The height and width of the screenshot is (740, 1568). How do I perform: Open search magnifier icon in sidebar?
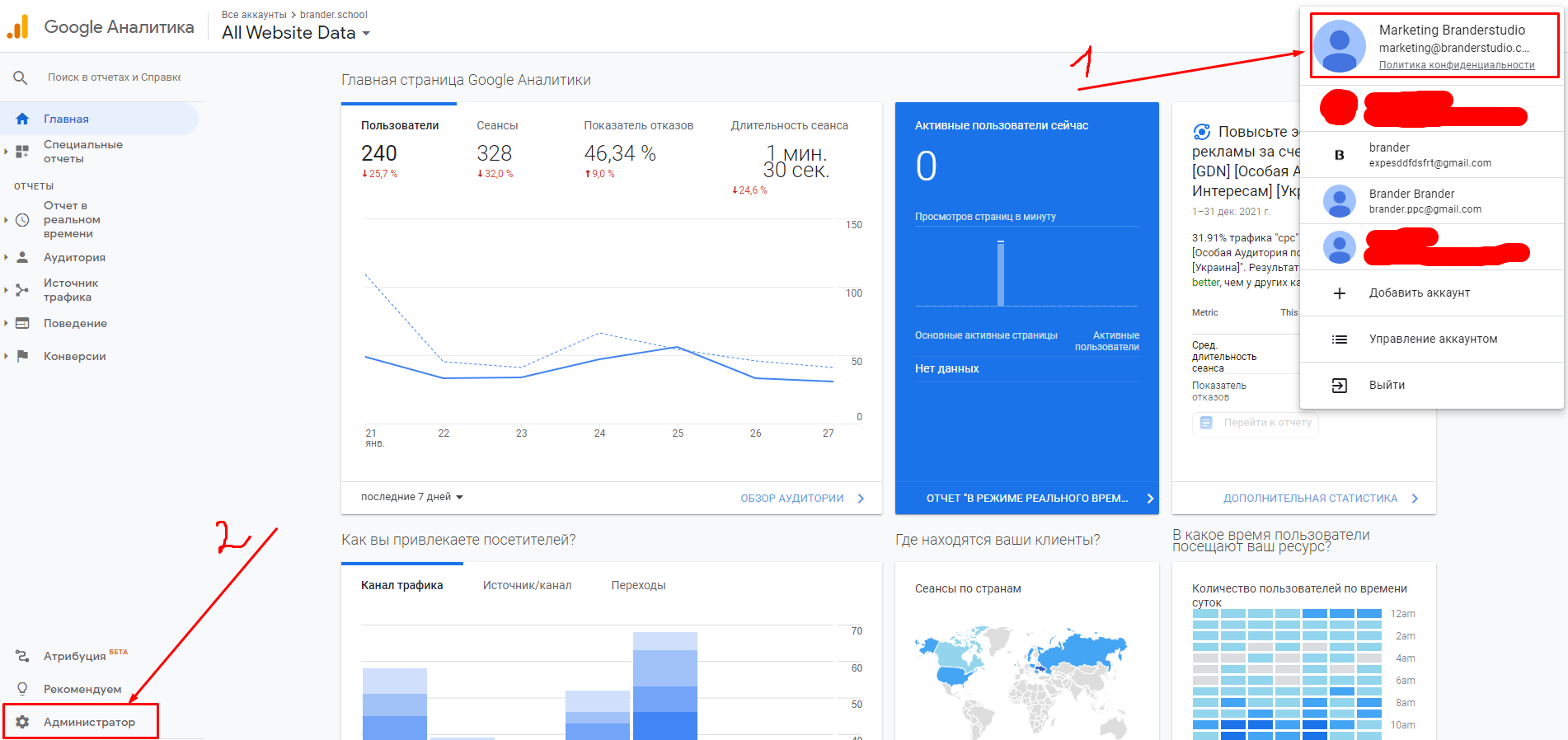21,77
